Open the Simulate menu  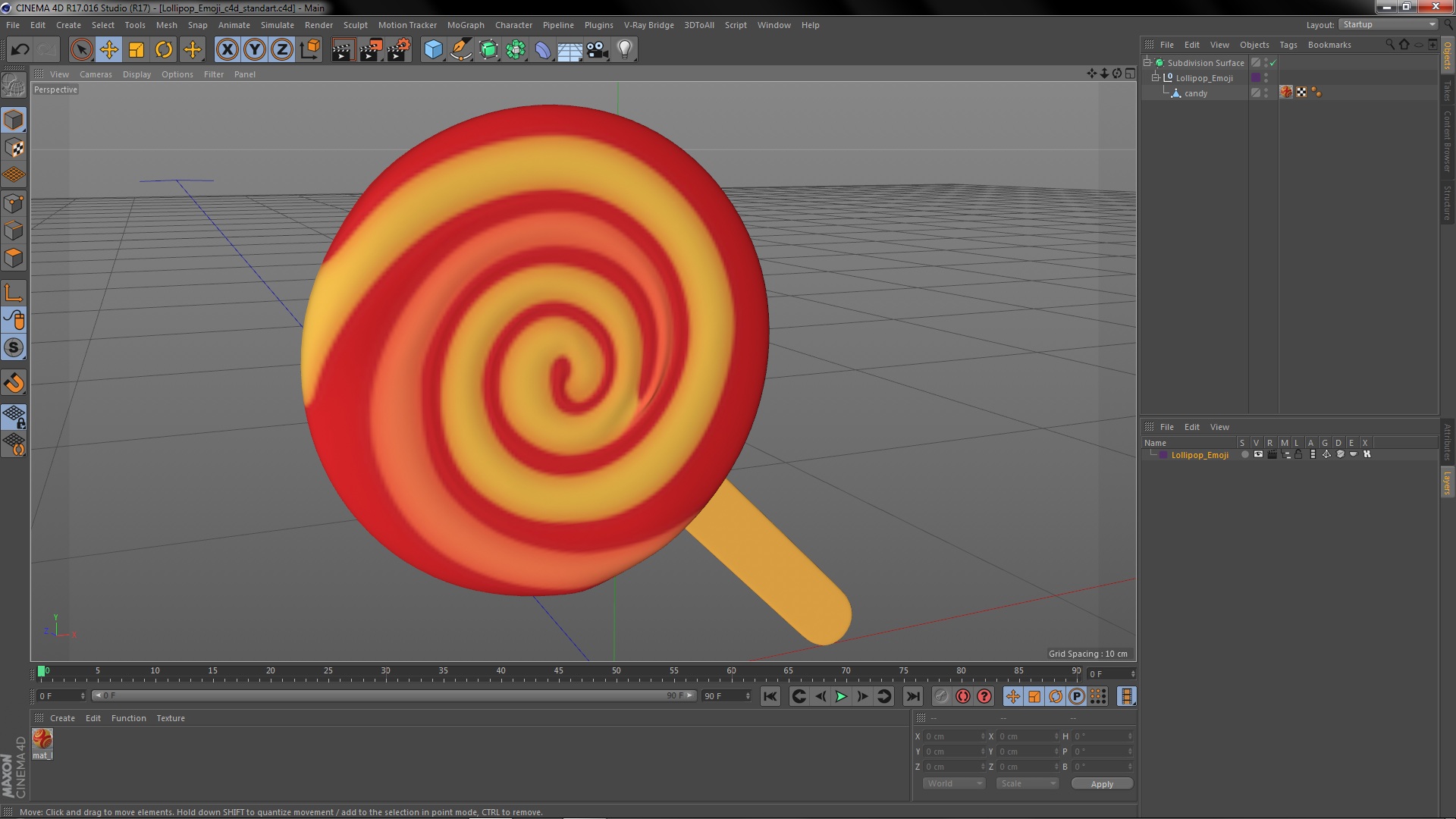click(278, 25)
